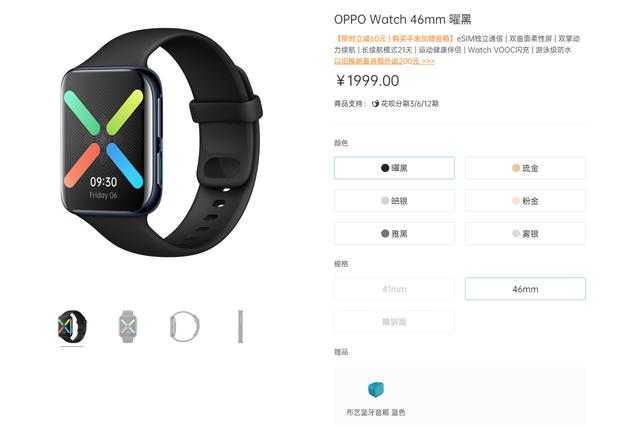Select the 雾银 color option
Viewport: 640px width, 426px height.
point(525,233)
